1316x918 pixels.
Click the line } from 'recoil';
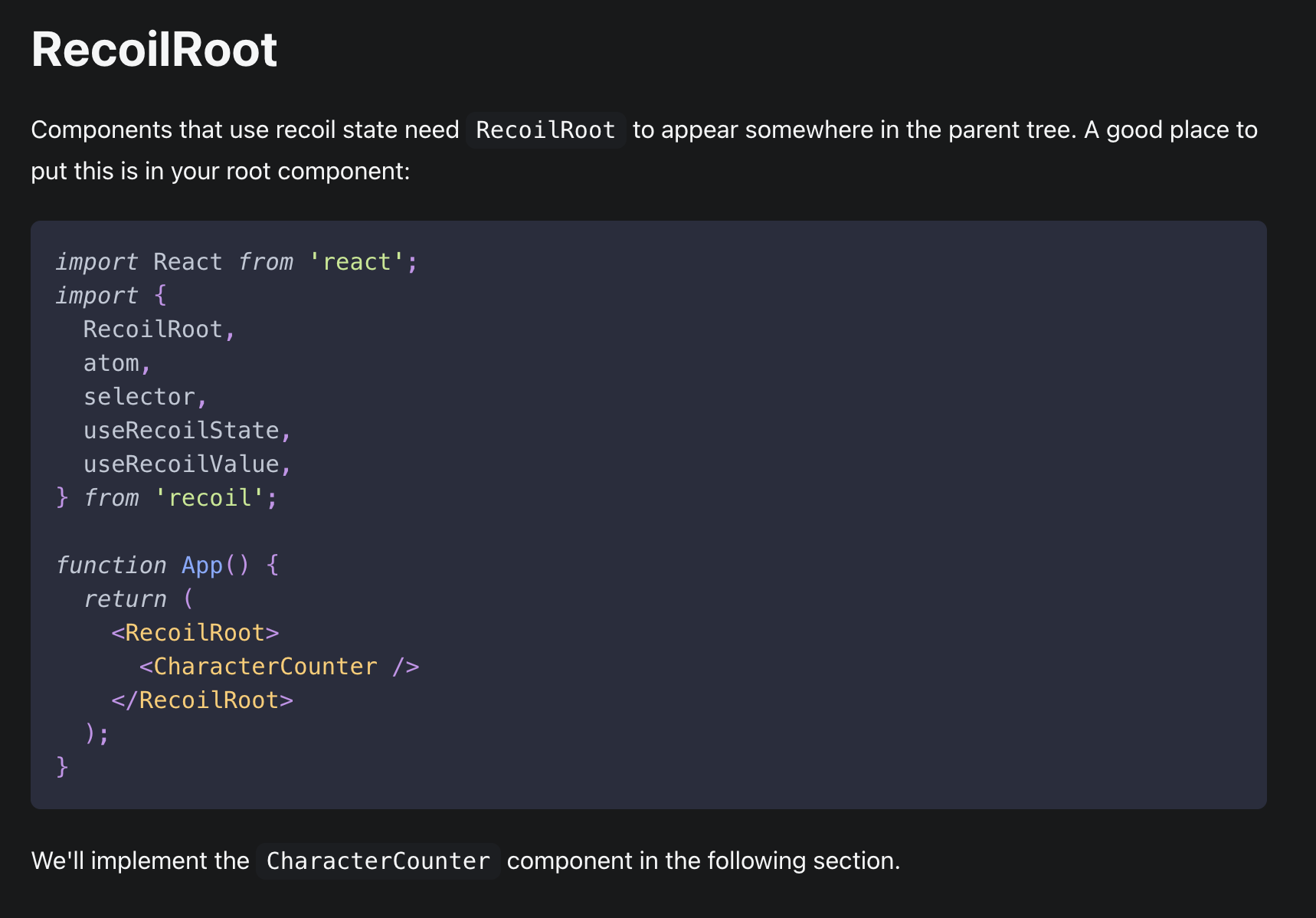click(x=167, y=498)
